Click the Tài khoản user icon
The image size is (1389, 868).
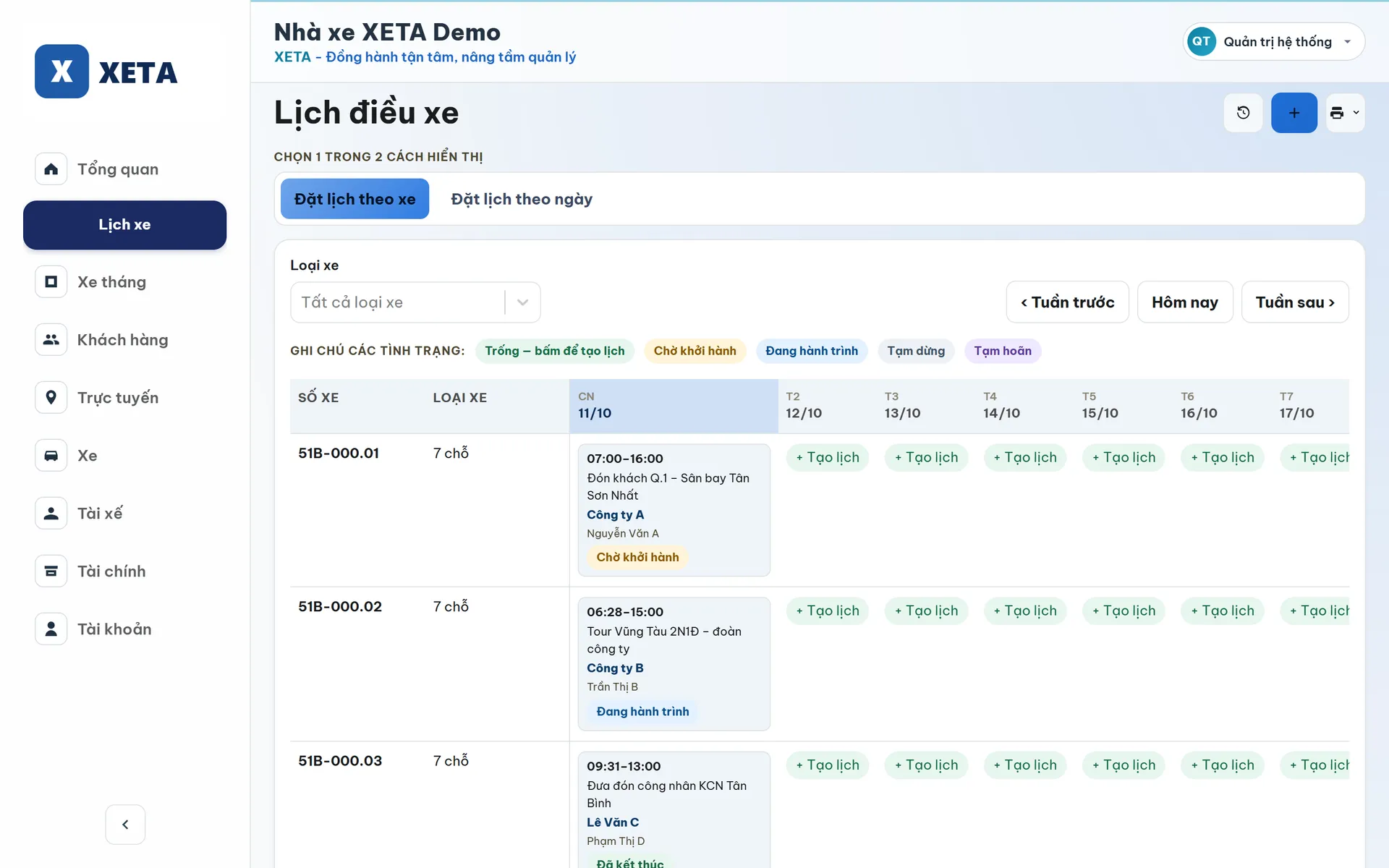pos(51,629)
